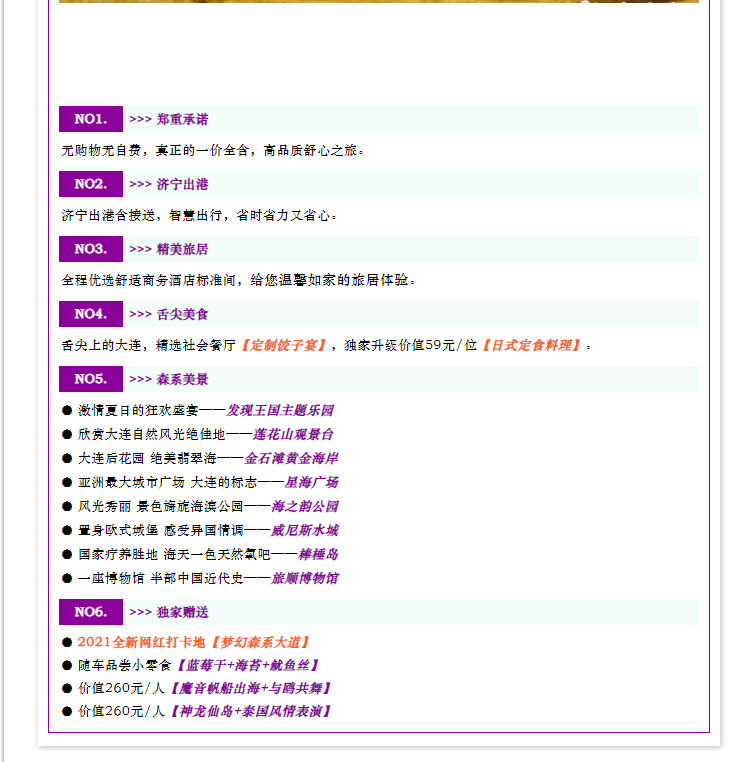The image size is (752, 762).
Task: Click orange text 【日式定食料理】
Action: pyautogui.click(x=531, y=346)
